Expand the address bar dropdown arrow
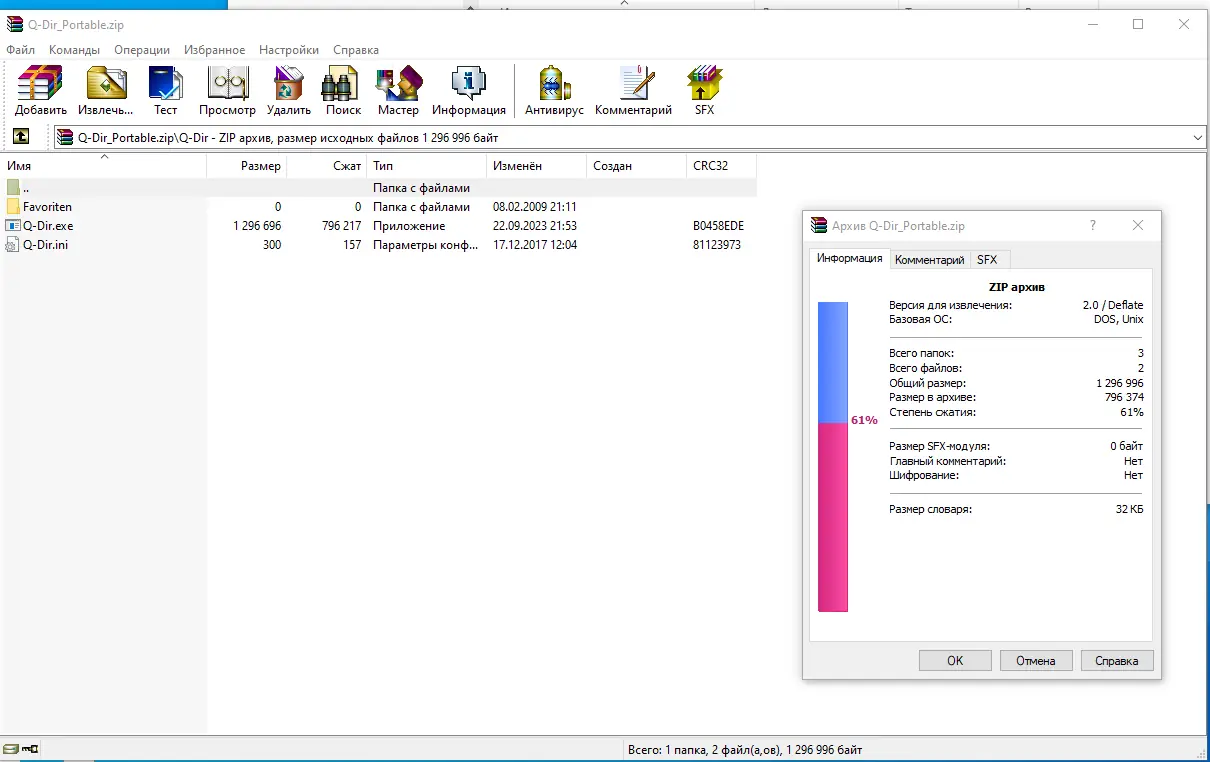 pyautogui.click(x=1198, y=137)
